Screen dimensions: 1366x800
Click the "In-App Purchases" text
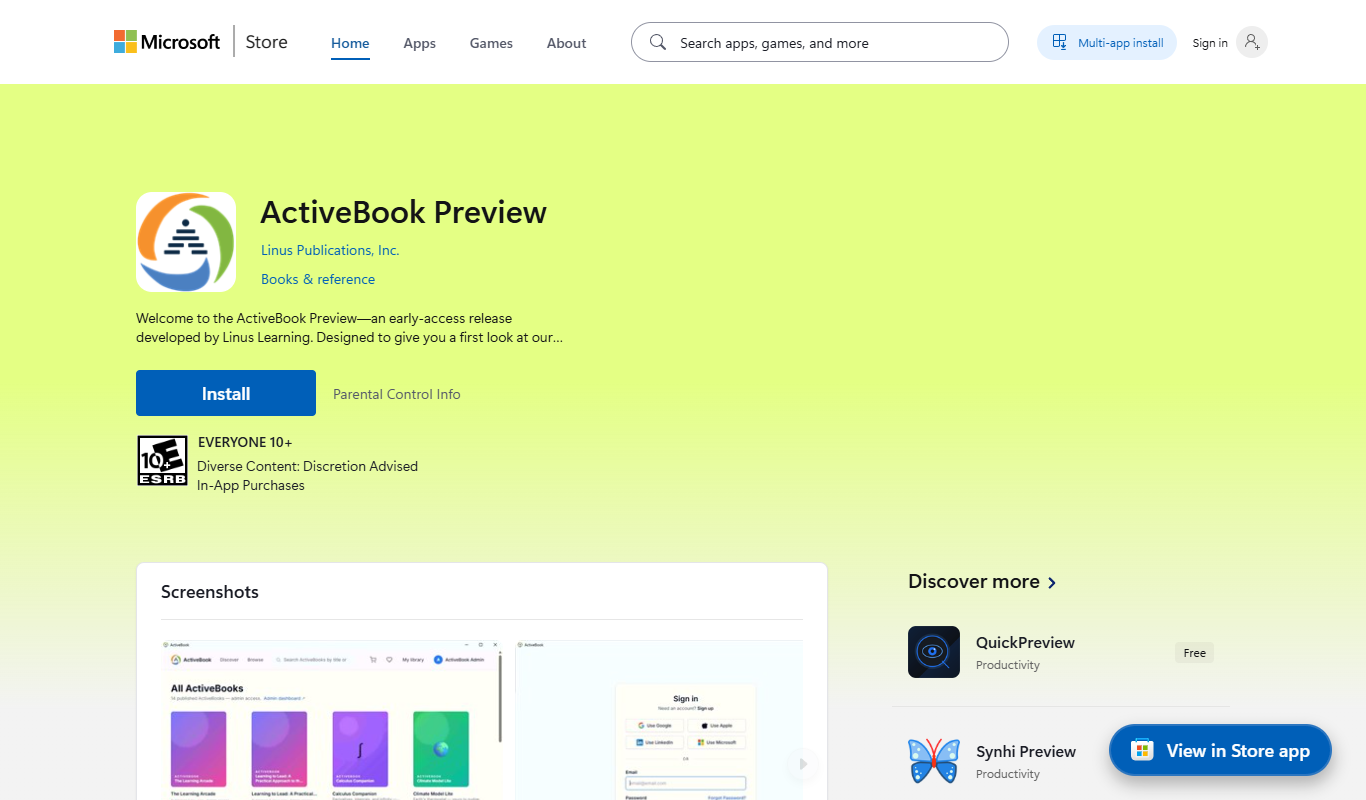pyautogui.click(x=251, y=485)
